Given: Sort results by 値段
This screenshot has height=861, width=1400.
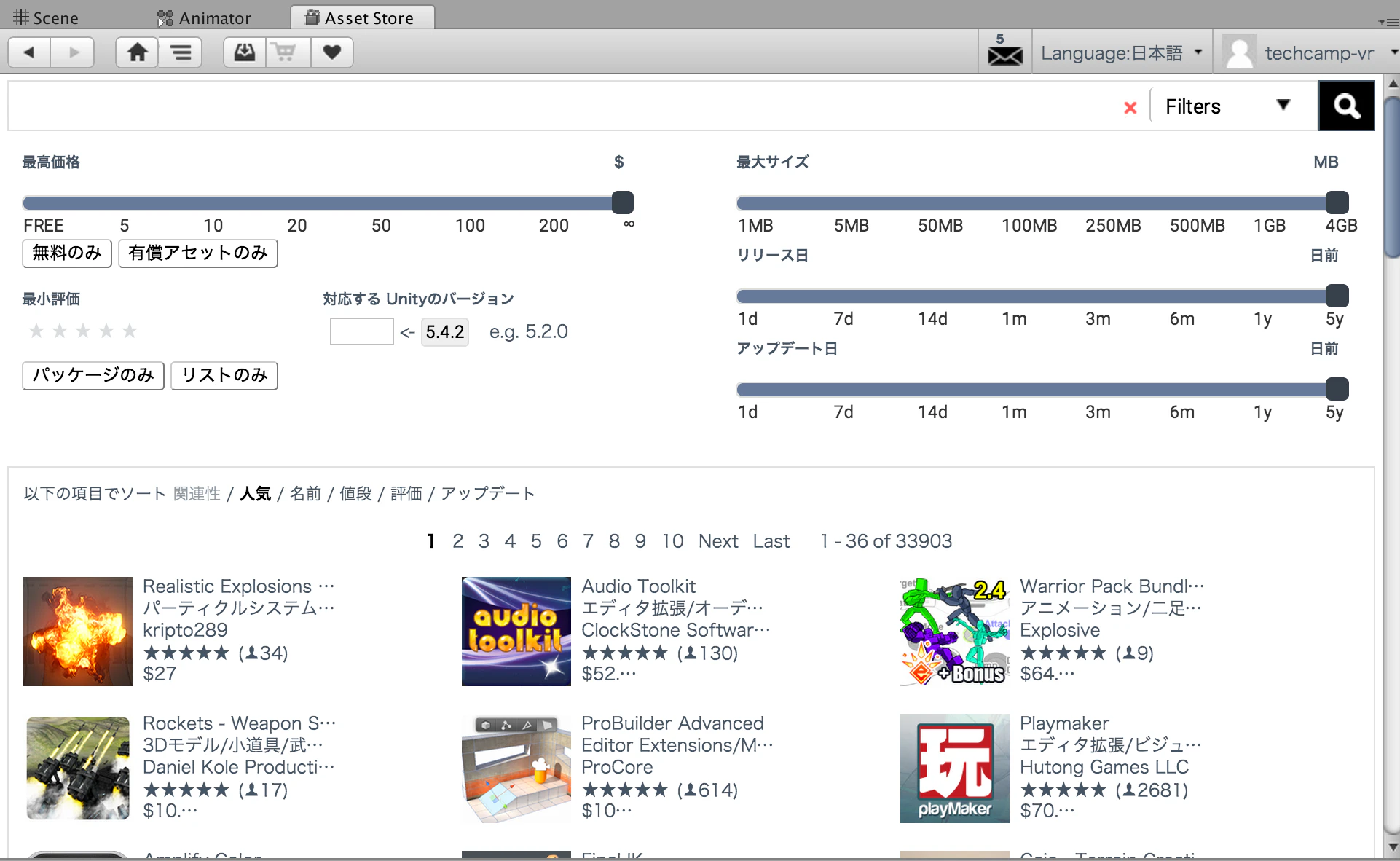Looking at the screenshot, I should point(355,494).
